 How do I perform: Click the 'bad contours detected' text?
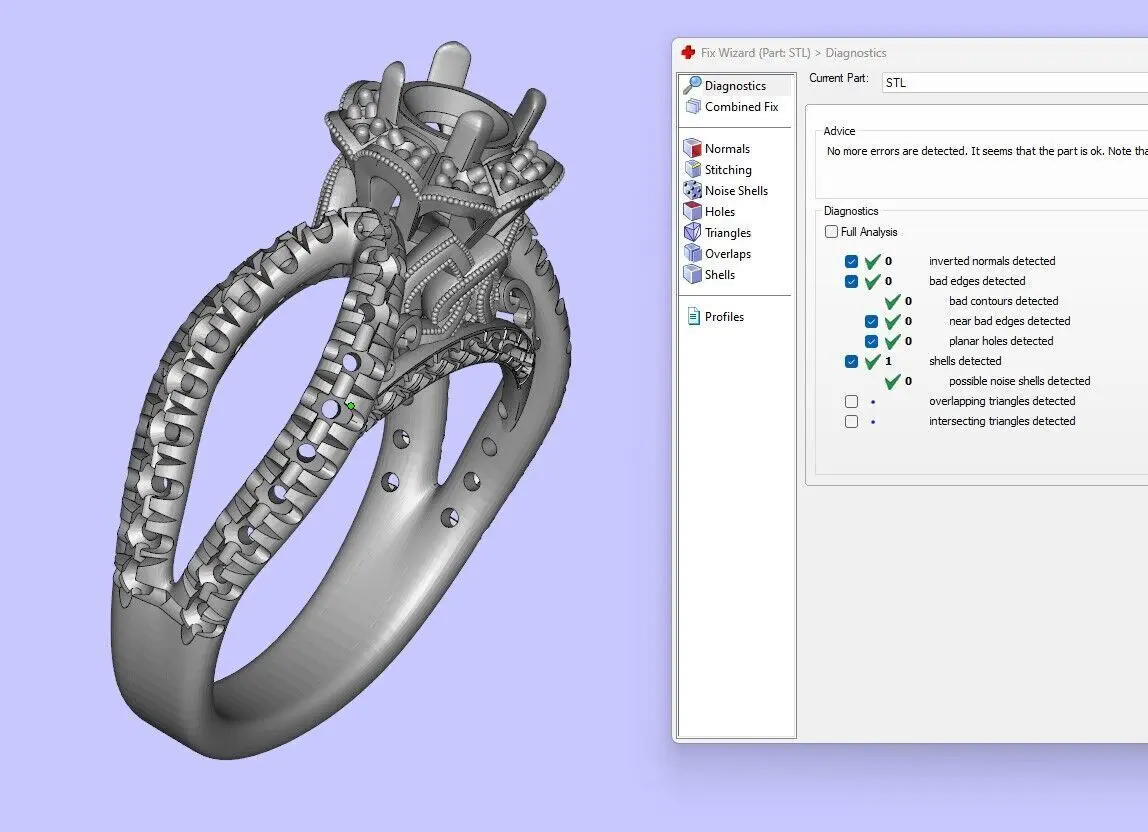pyautogui.click(x=1003, y=301)
